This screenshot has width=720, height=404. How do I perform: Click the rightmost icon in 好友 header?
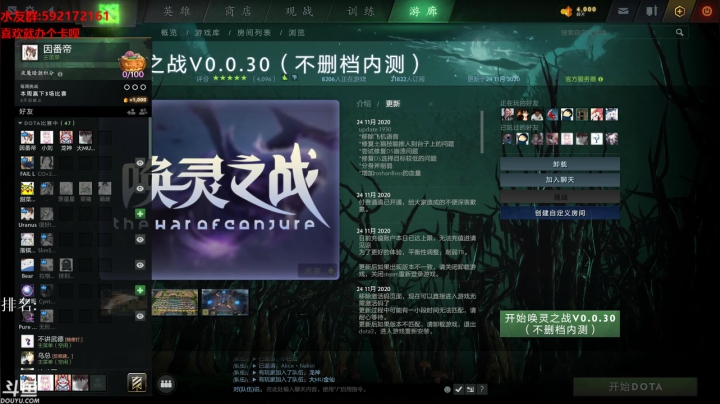pyautogui.click(x=143, y=112)
